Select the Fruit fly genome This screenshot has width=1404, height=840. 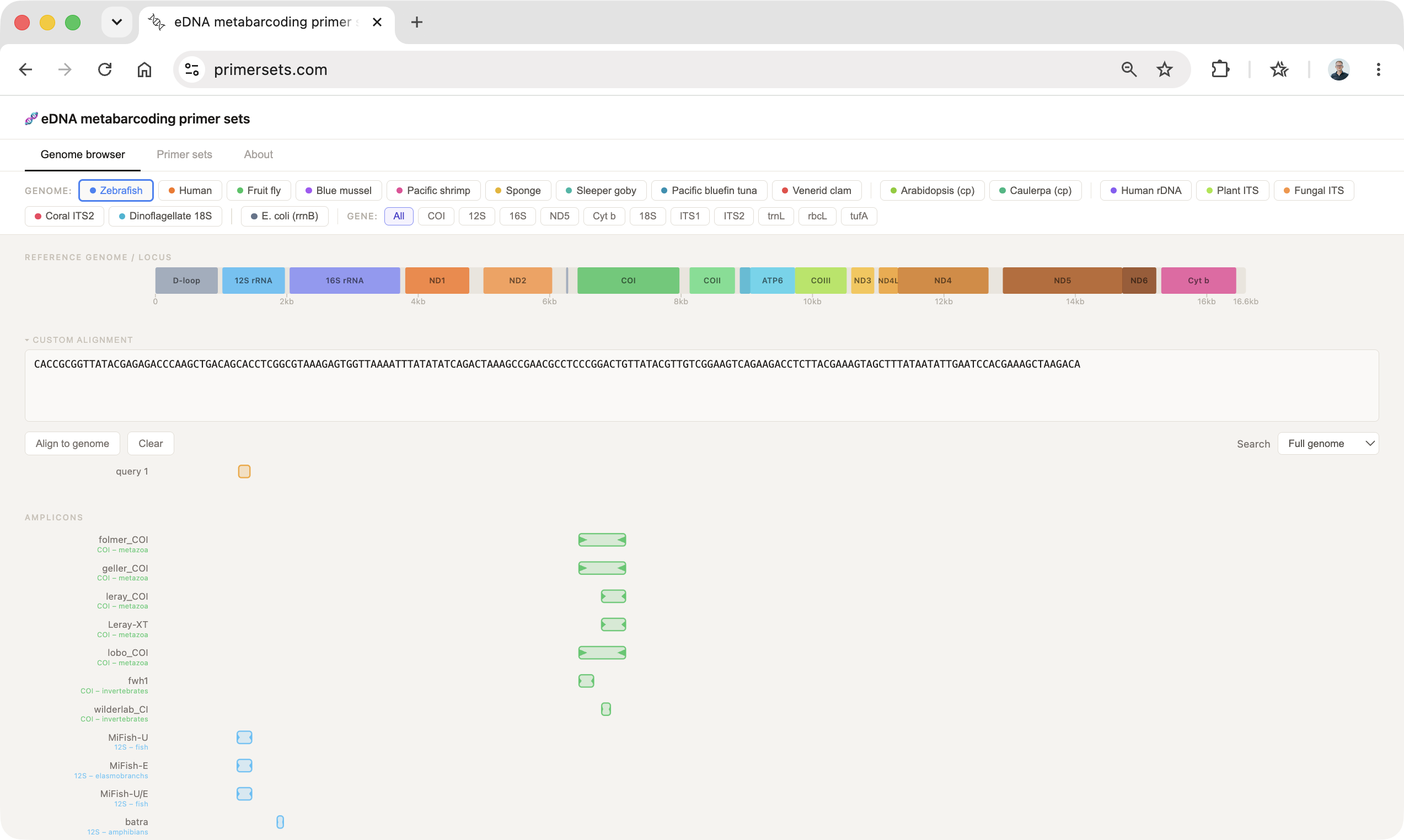point(259,191)
